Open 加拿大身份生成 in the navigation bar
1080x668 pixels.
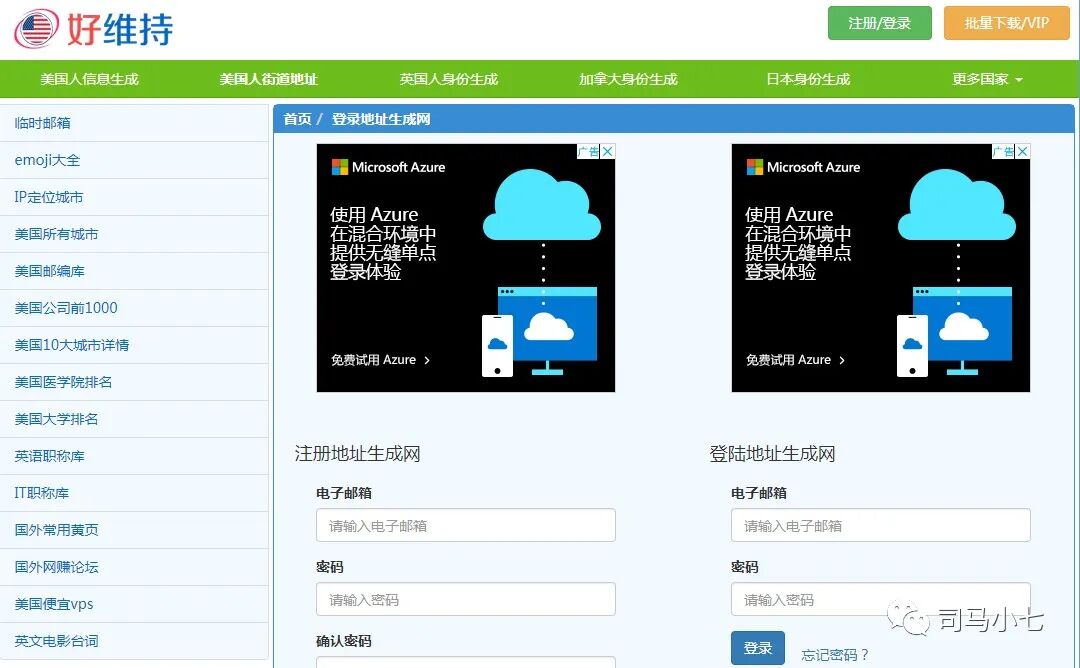click(x=628, y=79)
